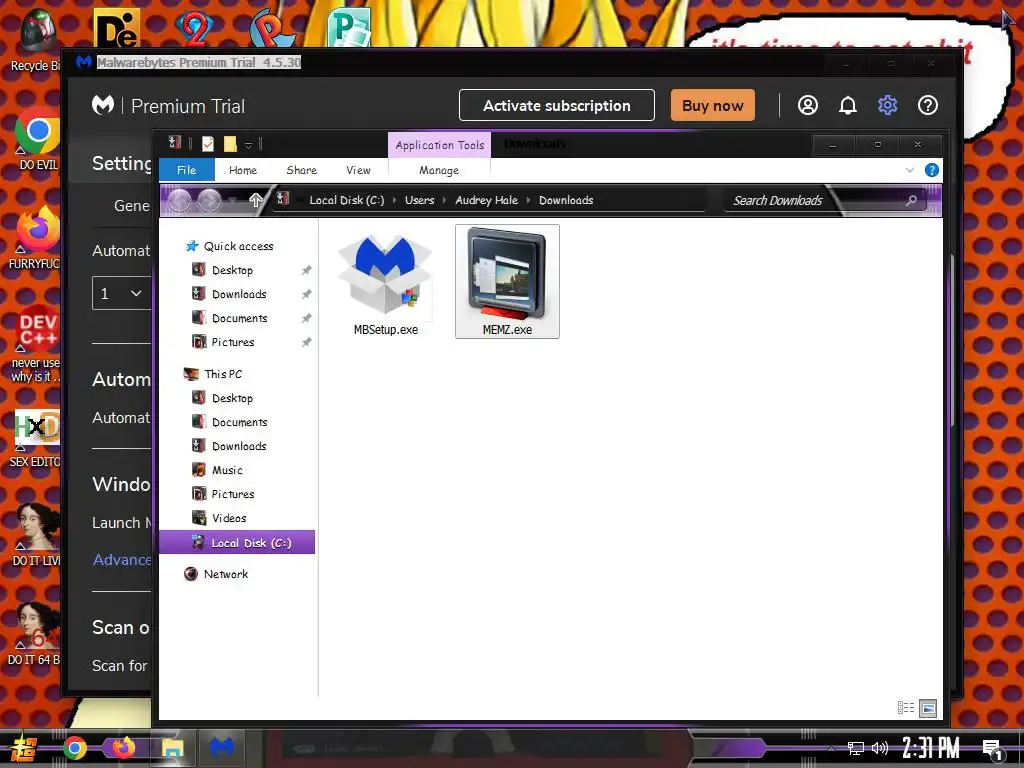Open Pictures under Quick access
The image size is (1024, 768).
232,342
